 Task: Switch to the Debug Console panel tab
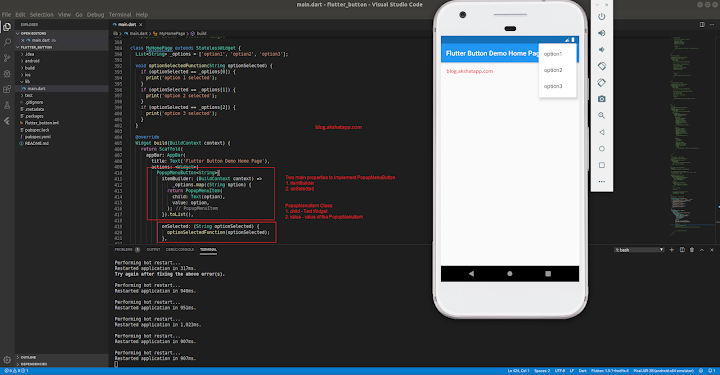pos(180,250)
